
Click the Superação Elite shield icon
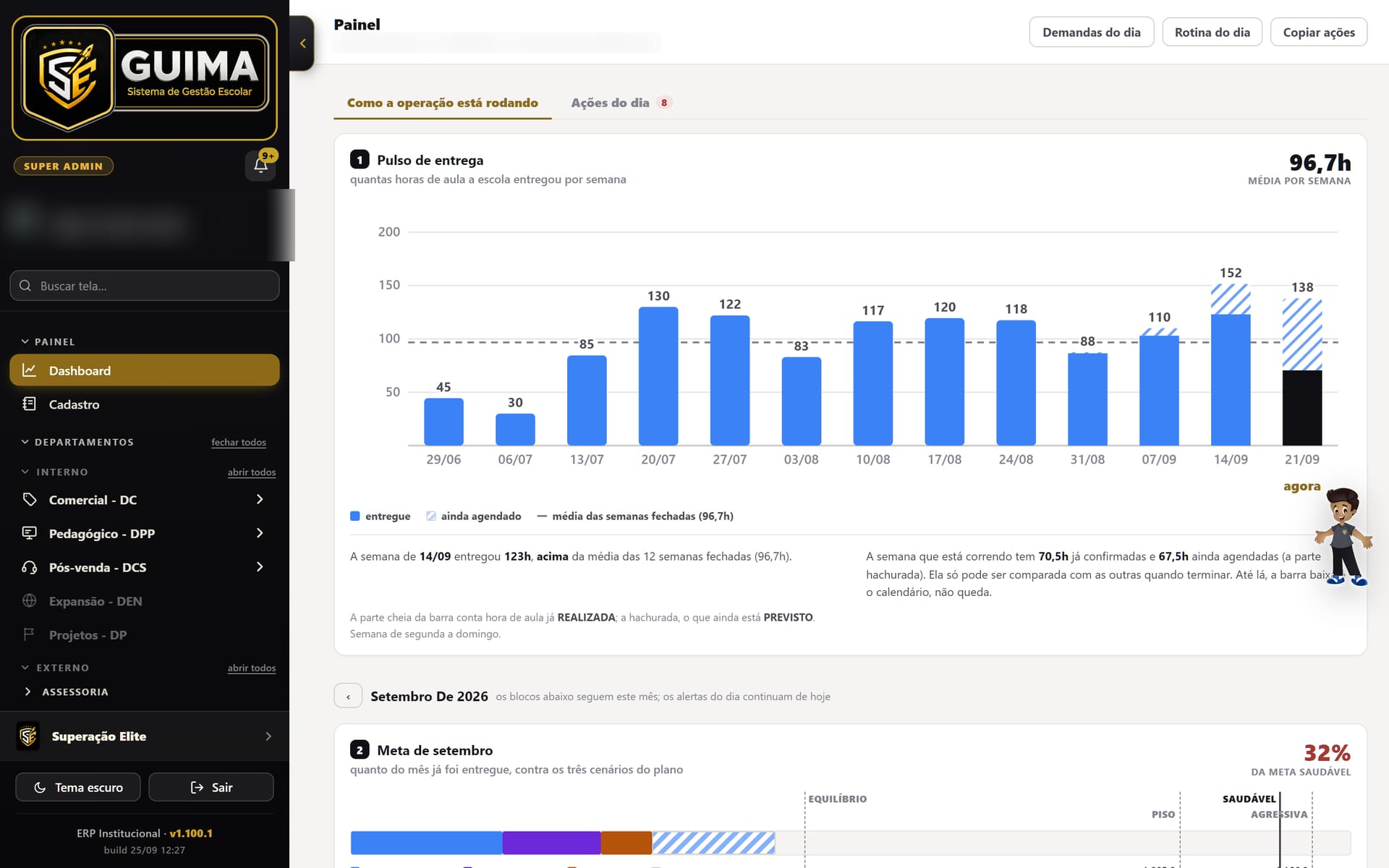point(28,736)
